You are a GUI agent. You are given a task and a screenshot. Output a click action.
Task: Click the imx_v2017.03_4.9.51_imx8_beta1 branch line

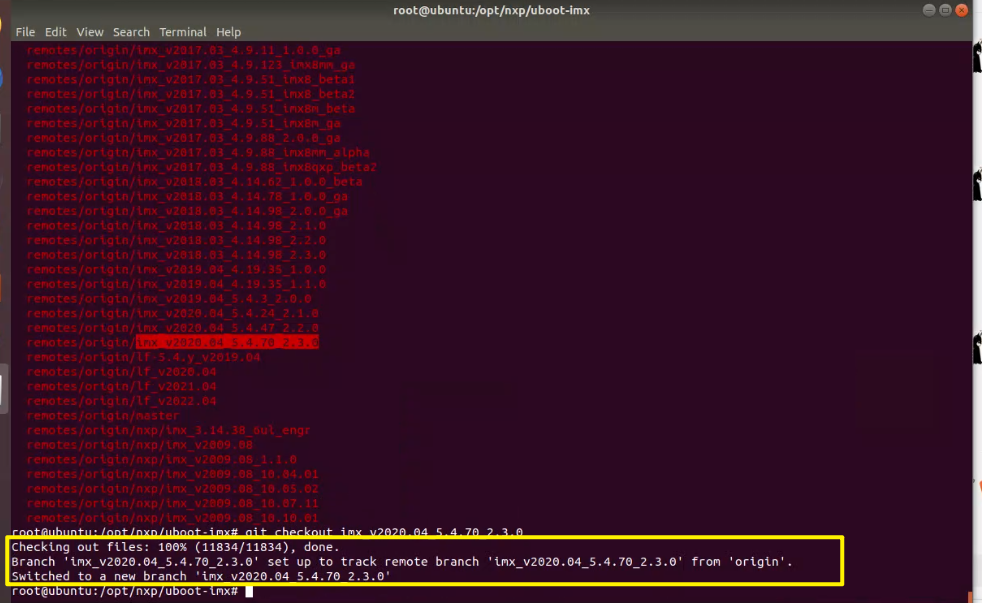(191, 80)
